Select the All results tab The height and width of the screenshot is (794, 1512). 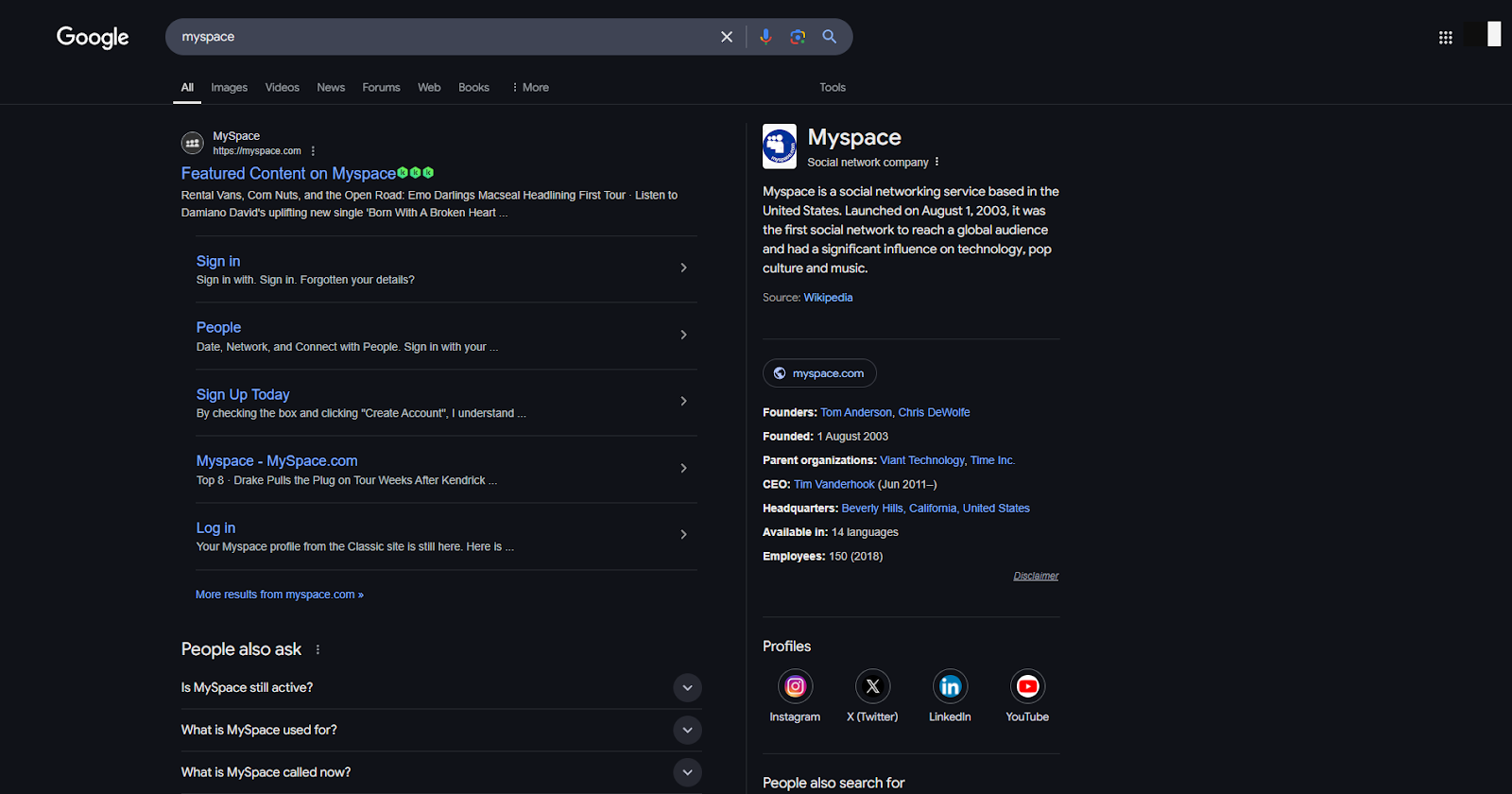click(187, 87)
